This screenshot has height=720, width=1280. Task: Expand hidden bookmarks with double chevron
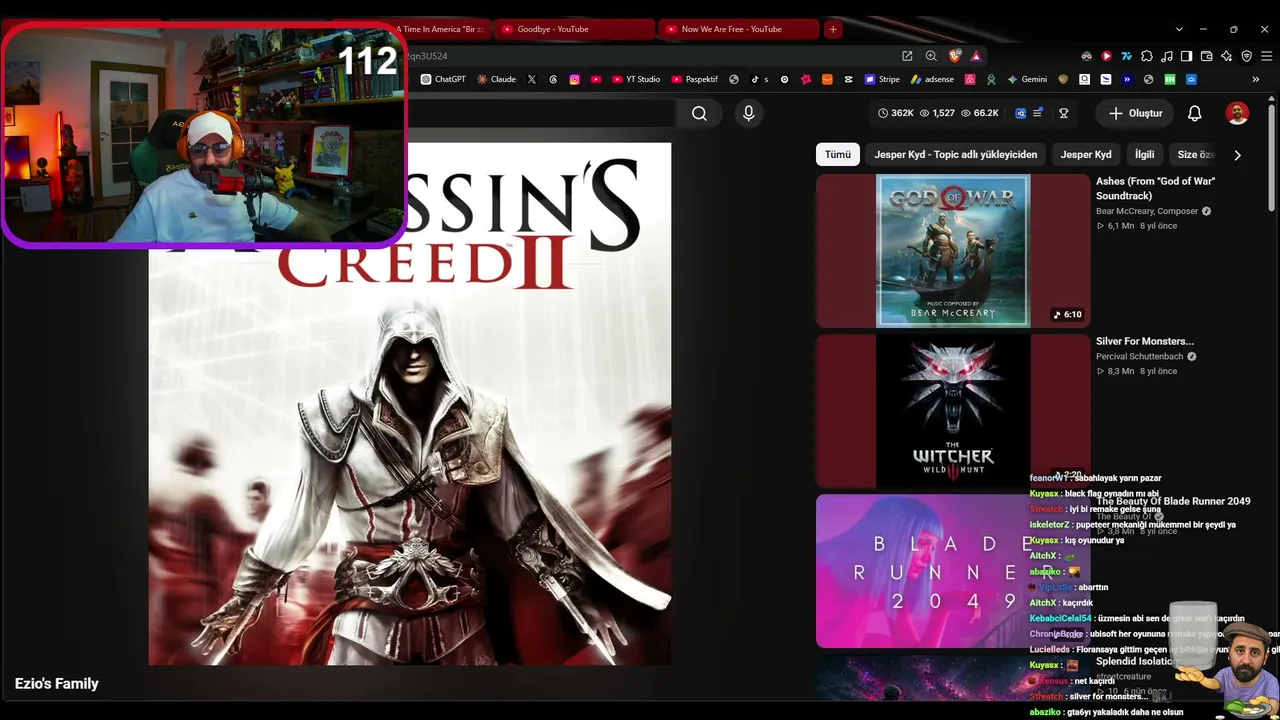[1255, 79]
